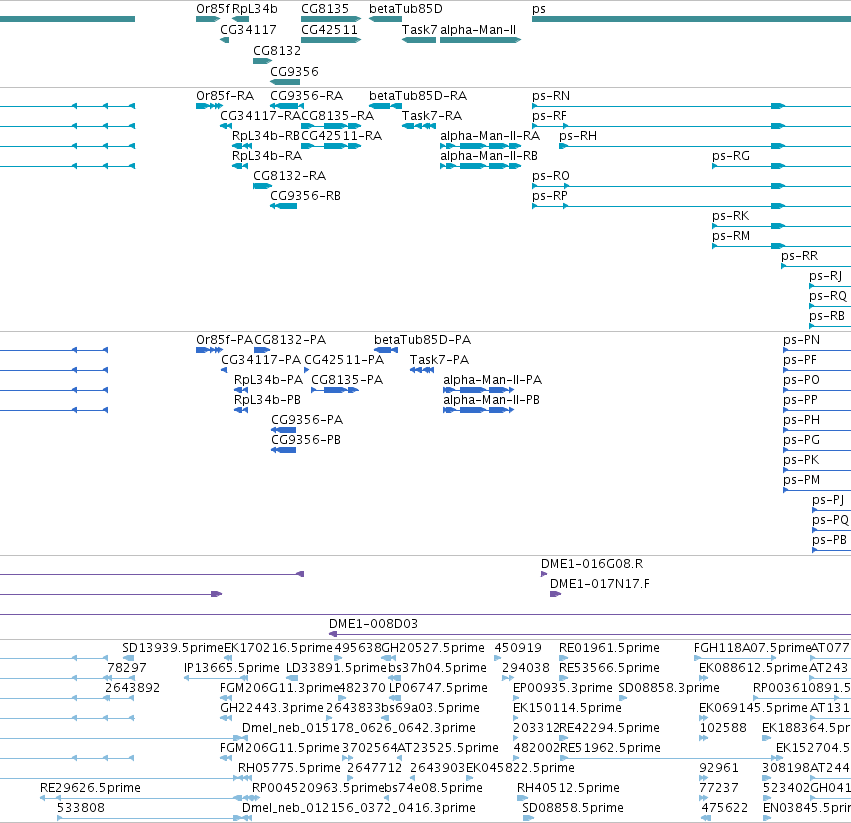This screenshot has height=823, width=851.
Task: Click the DME1-016G08.R BAC end label
Action: (592, 564)
